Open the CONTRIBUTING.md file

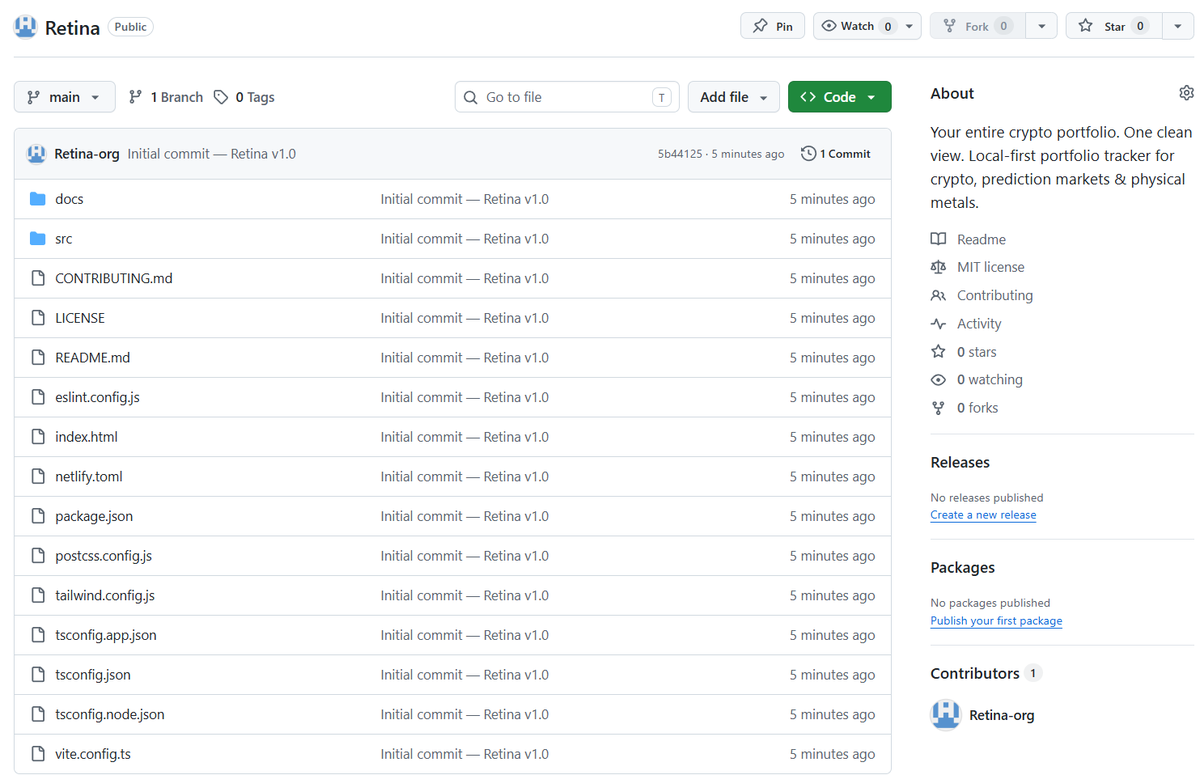pyautogui.click(x=114, y=278)
